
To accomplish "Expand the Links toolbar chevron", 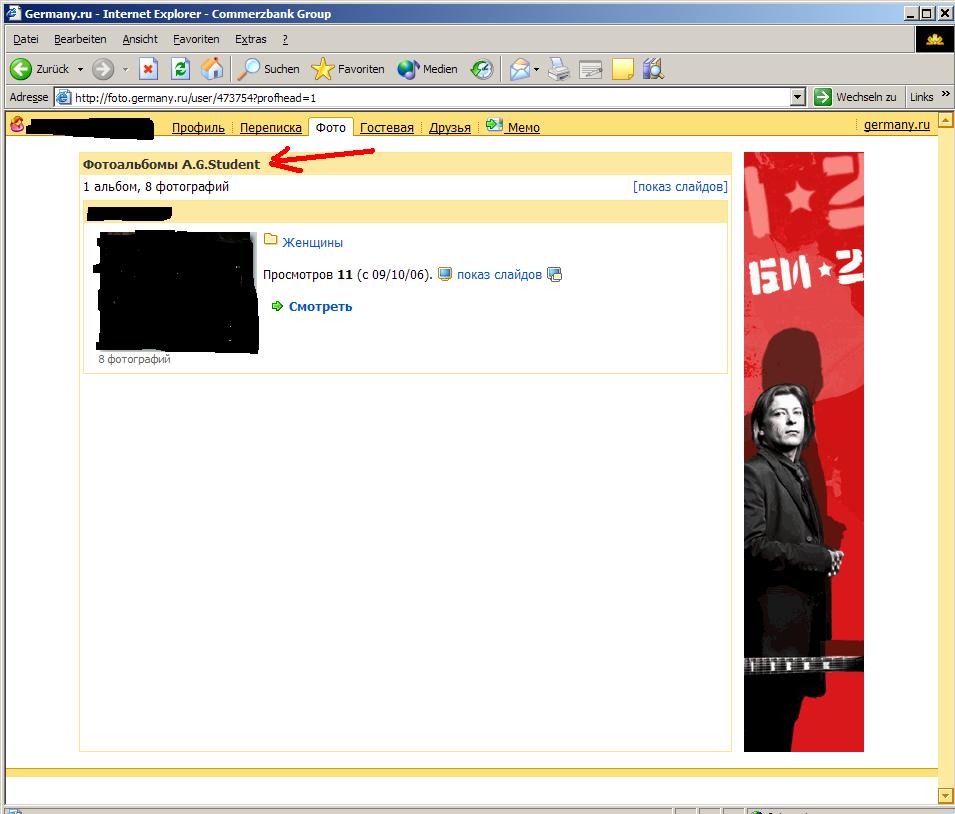I will pos(945,95).
